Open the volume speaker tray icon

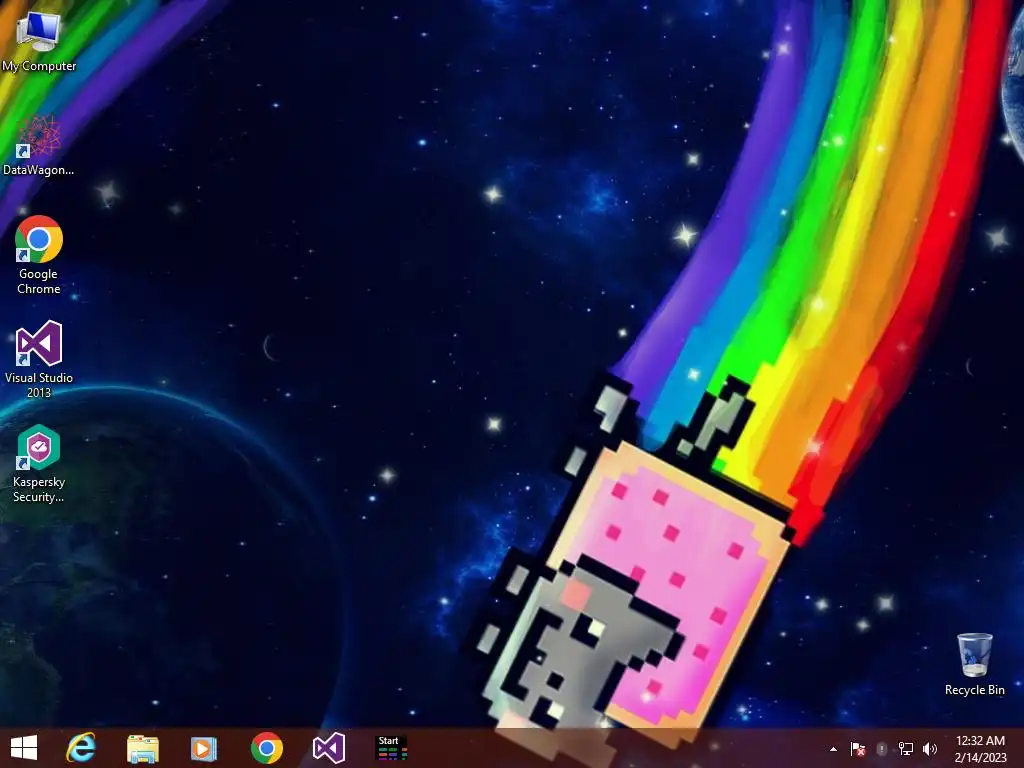click(x=930, y=749)
